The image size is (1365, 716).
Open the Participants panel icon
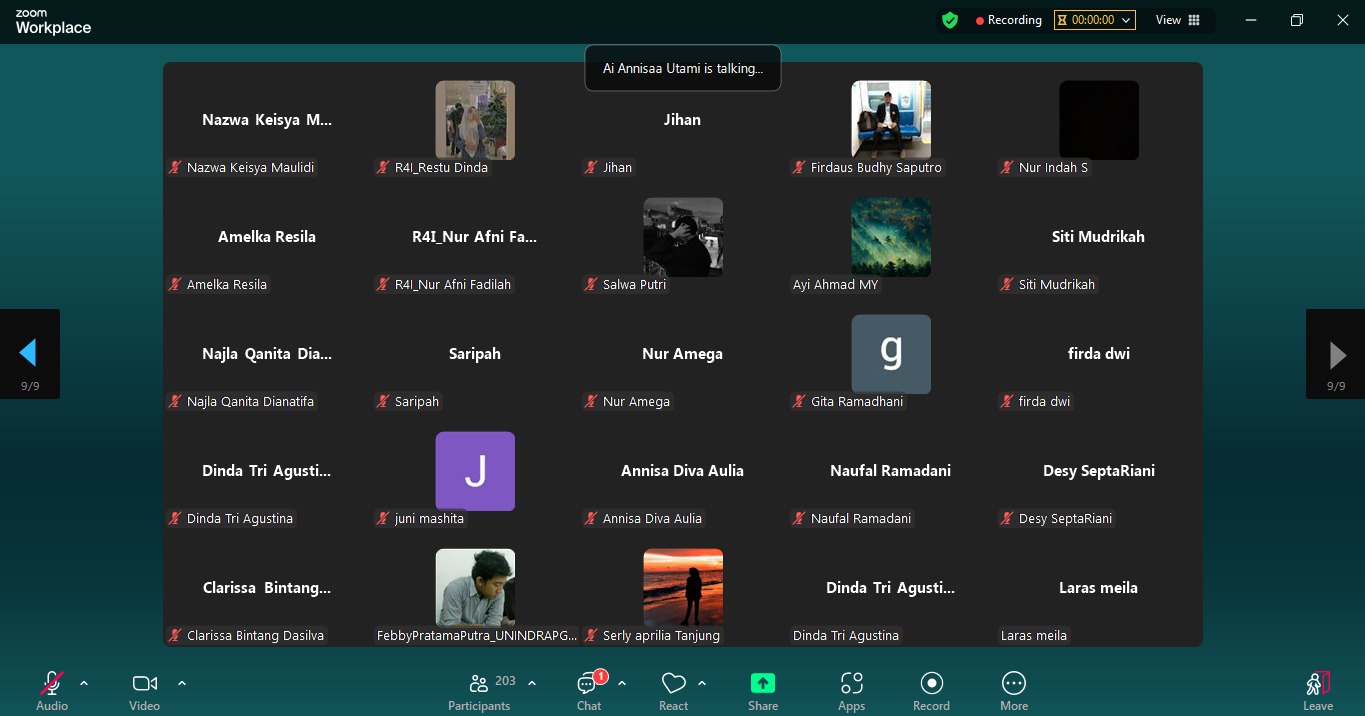pos(479,683)
